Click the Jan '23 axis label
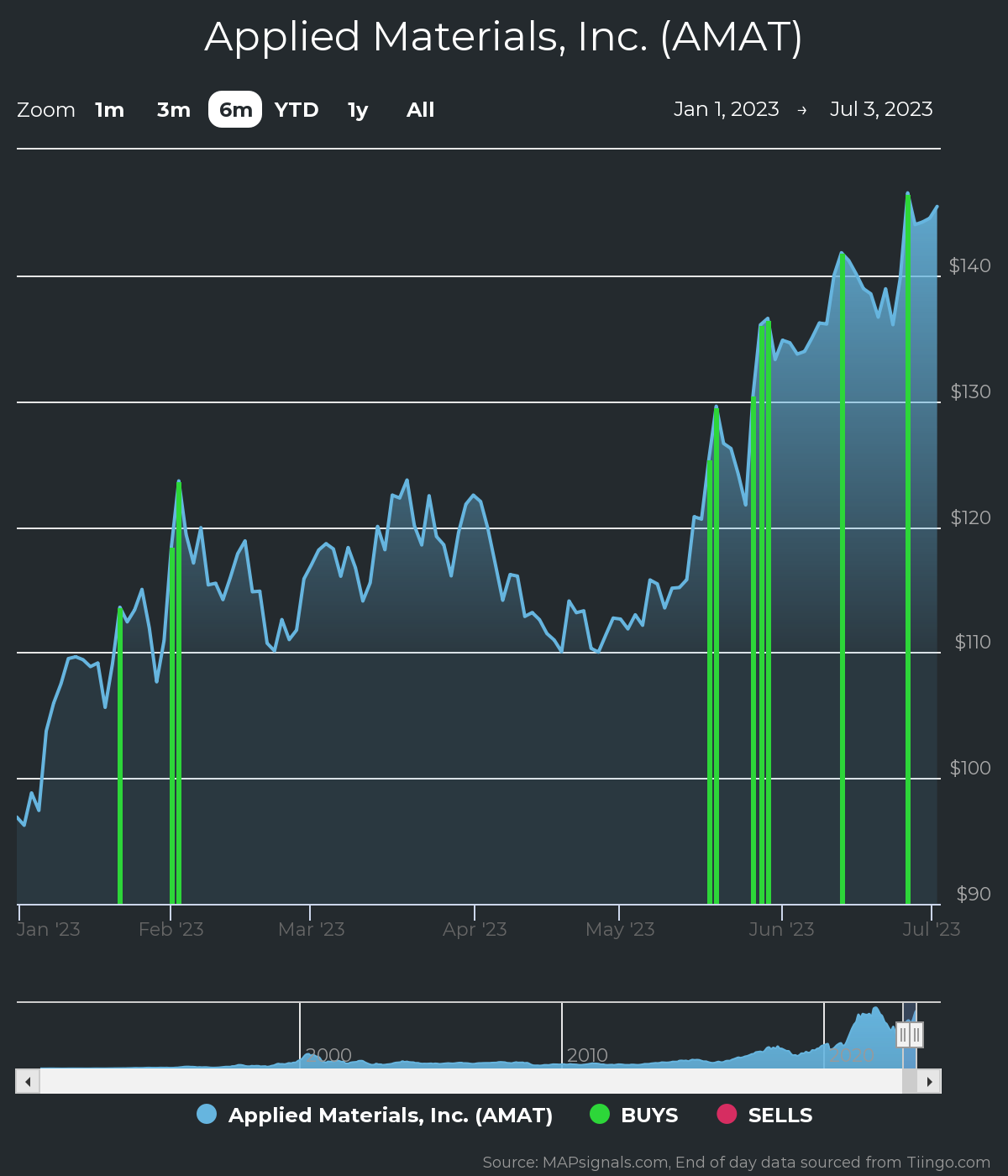The height and width of the screenshot is (1176, 1008). point(49,929)
